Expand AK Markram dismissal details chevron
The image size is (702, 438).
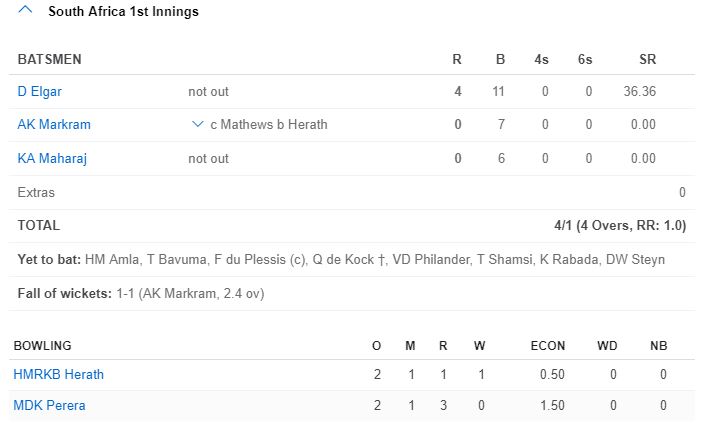click(x=197, y=125)
